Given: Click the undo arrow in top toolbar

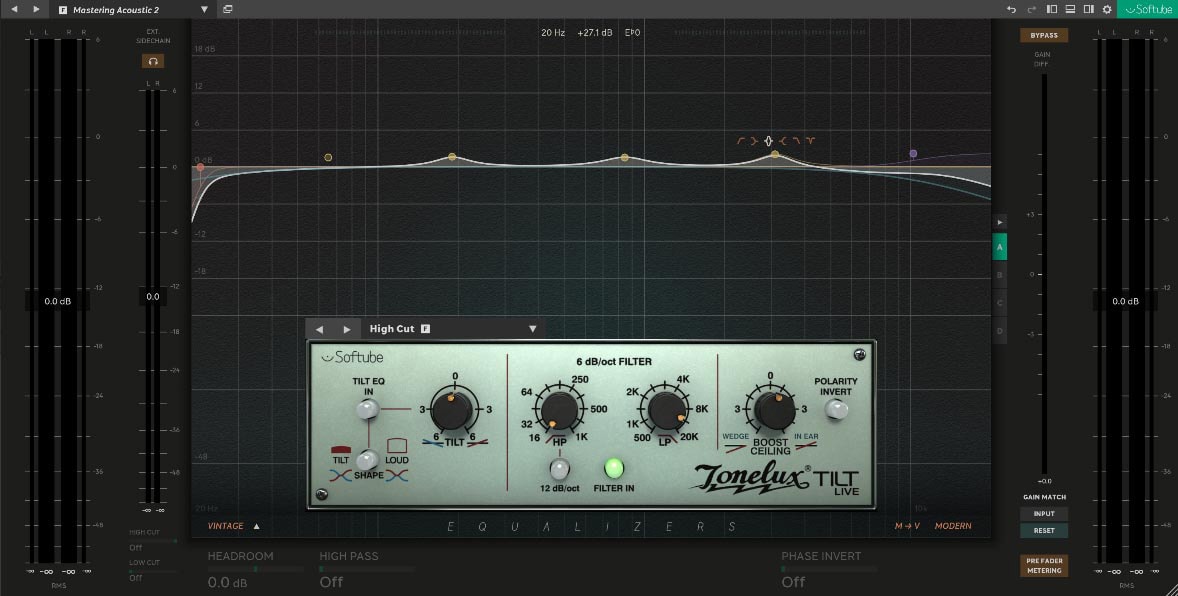Looking at the screenshot, I should pos(1012,9).
